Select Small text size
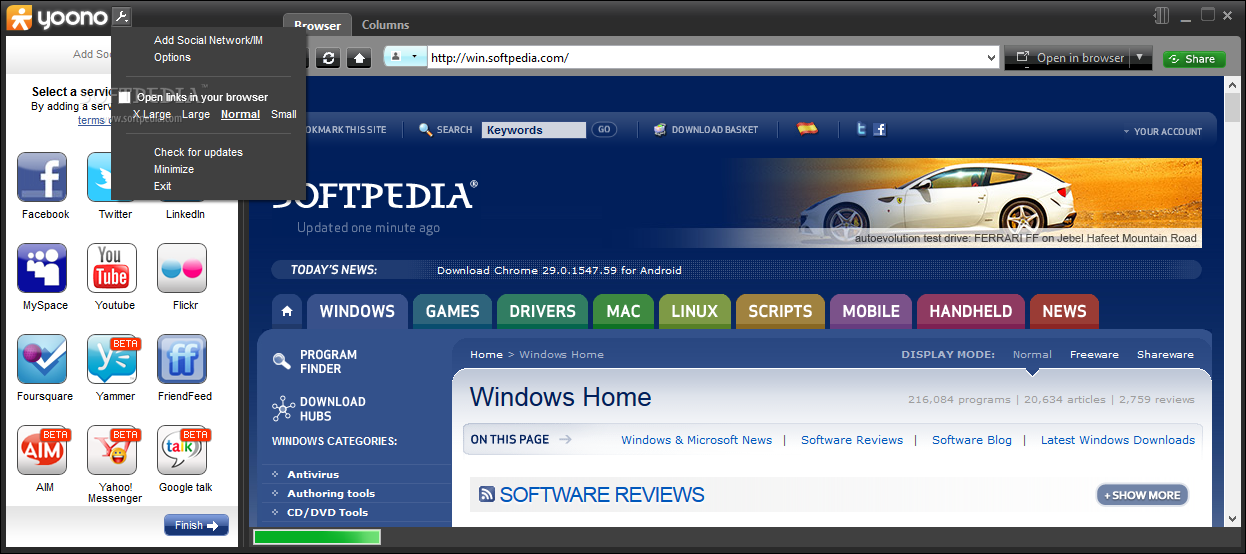 (284, 114)
